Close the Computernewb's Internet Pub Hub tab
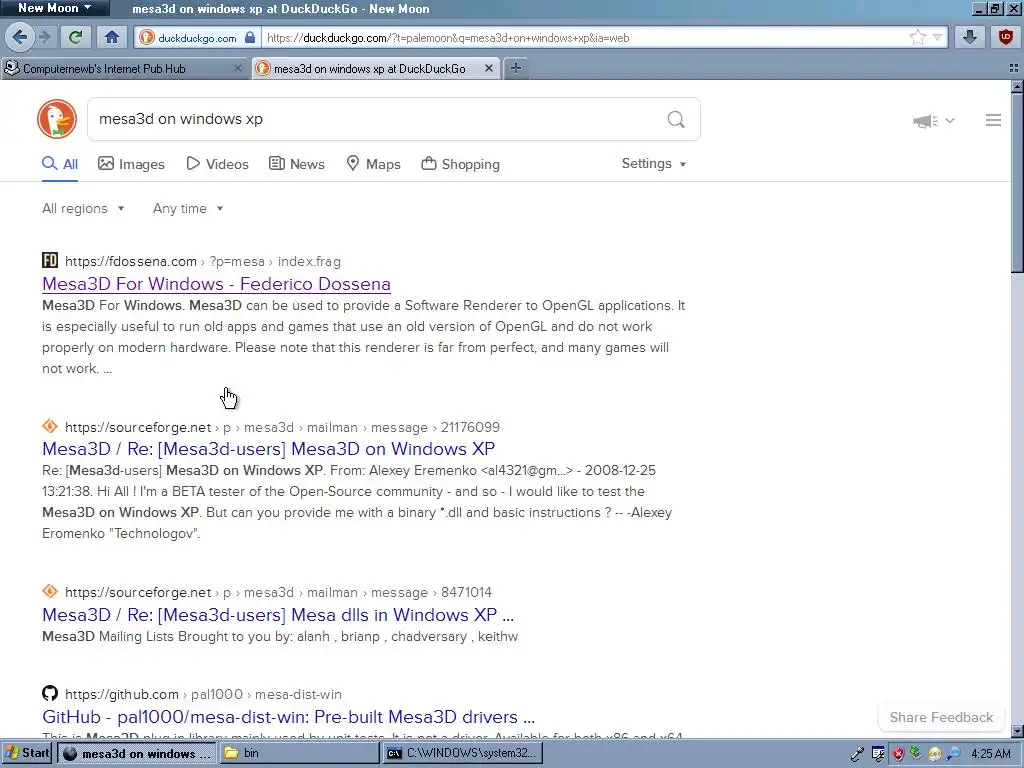1024x768 pixels. (238, 68)
